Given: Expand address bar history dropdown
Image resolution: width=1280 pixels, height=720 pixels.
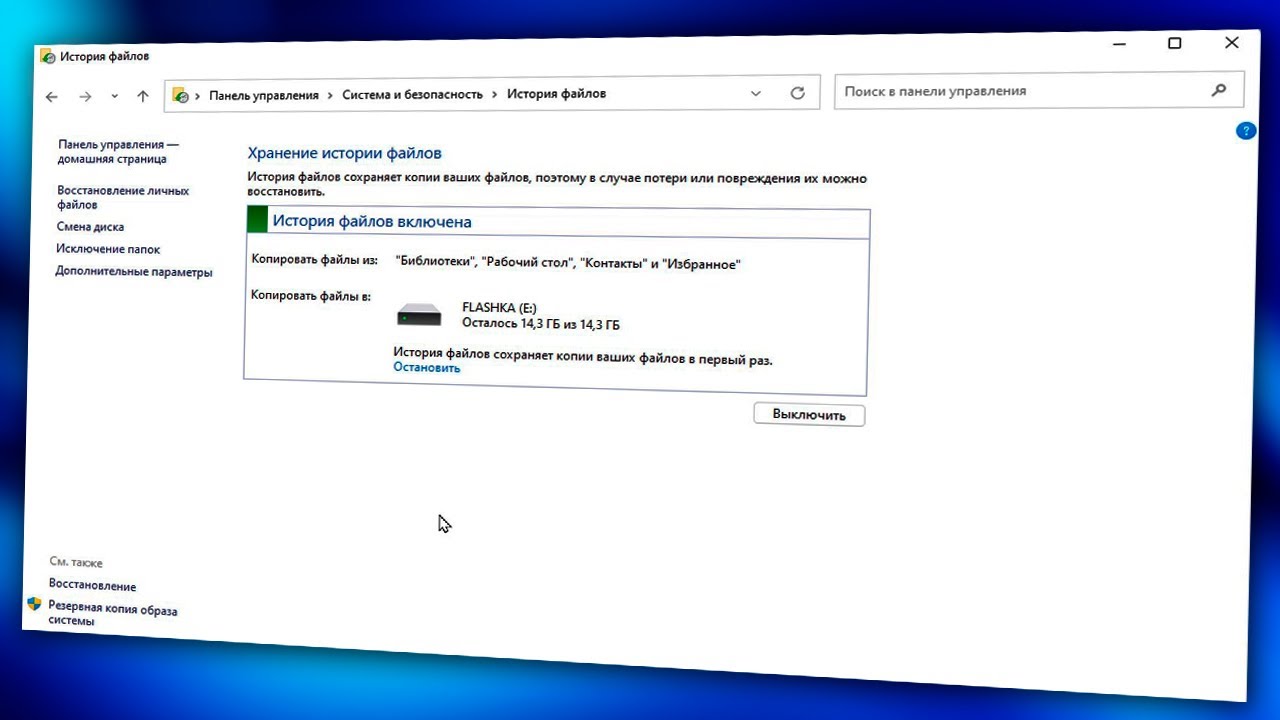Looking at the screenshot, I should pos(756,93).
